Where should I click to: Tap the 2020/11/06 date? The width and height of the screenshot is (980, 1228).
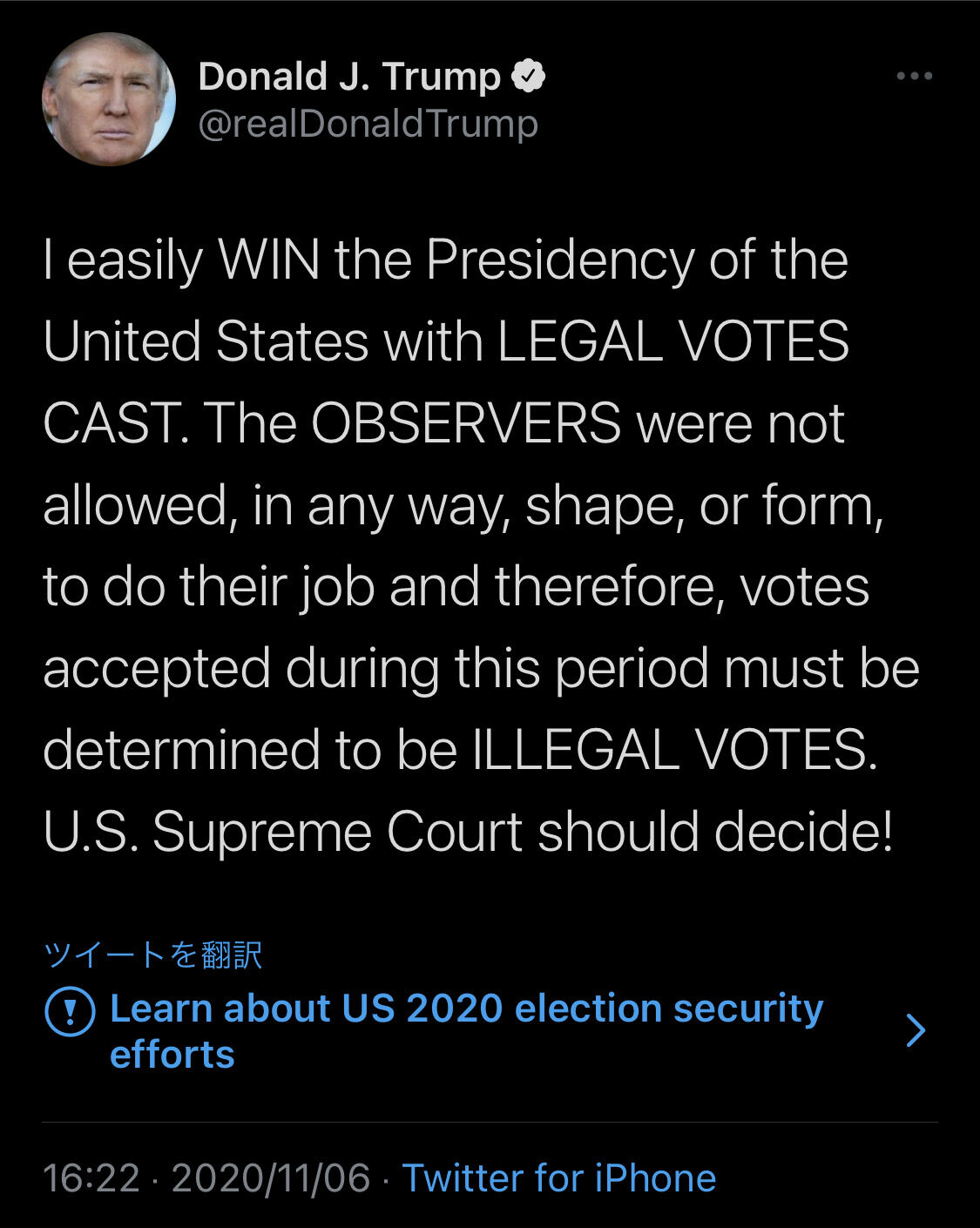271,1178
